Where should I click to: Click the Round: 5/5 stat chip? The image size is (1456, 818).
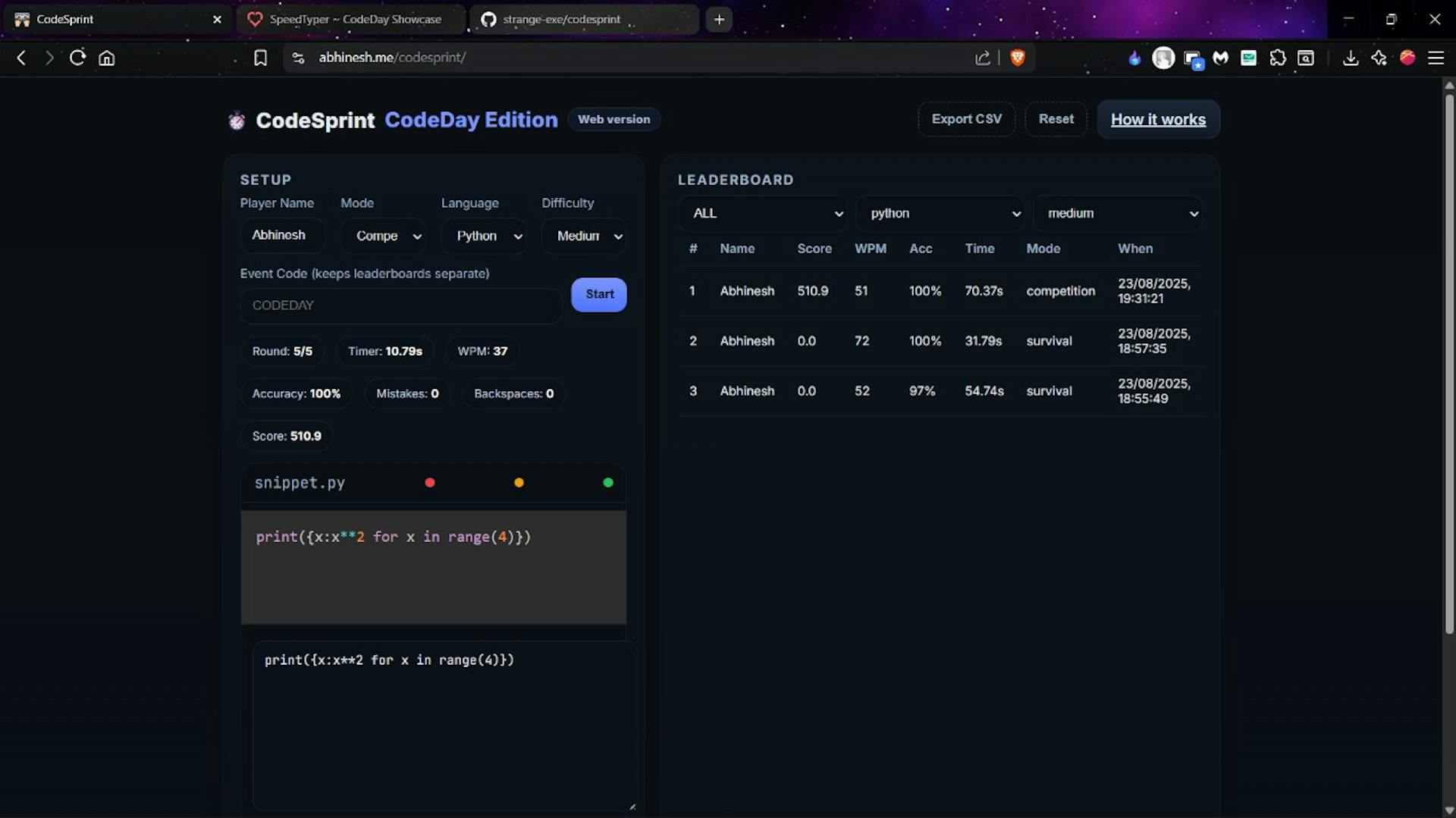coord(282,351)
